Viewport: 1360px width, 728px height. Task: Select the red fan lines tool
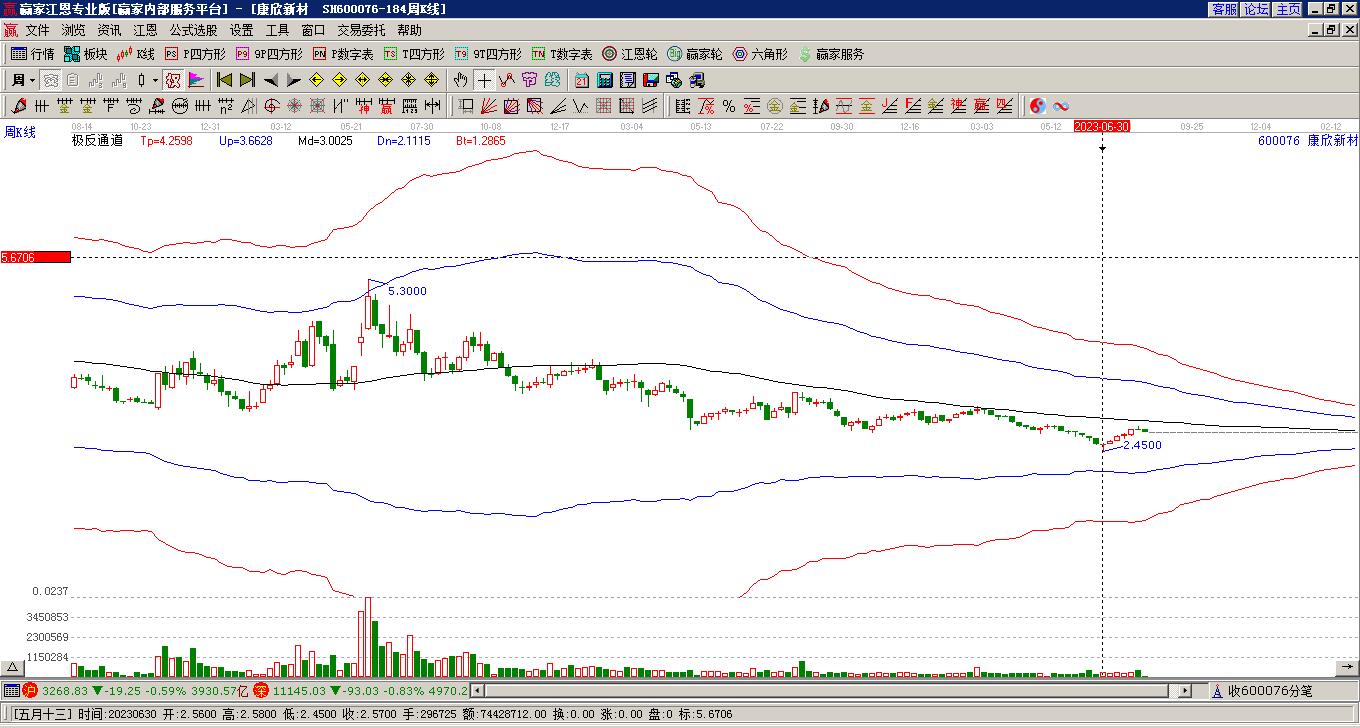[489, 106]
